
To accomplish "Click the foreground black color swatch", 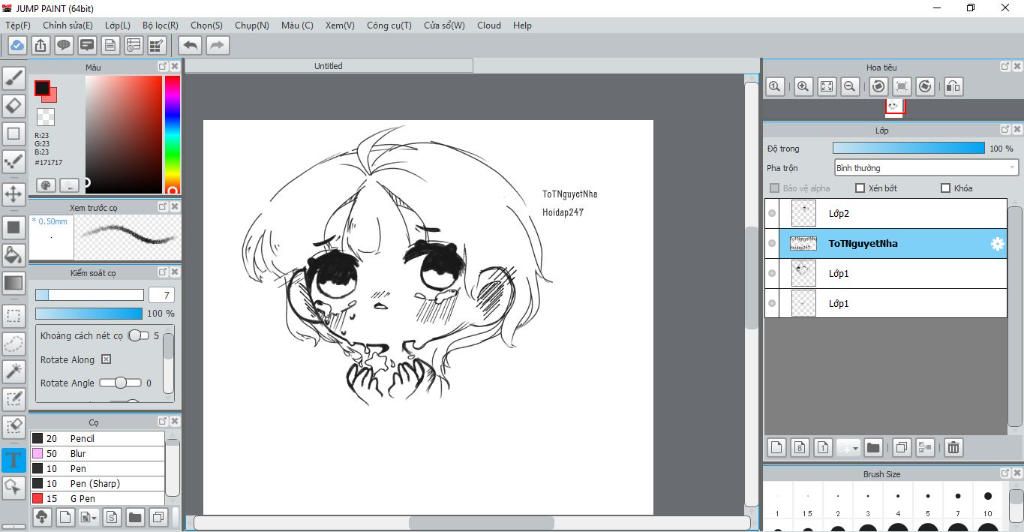I will [42, 87].
